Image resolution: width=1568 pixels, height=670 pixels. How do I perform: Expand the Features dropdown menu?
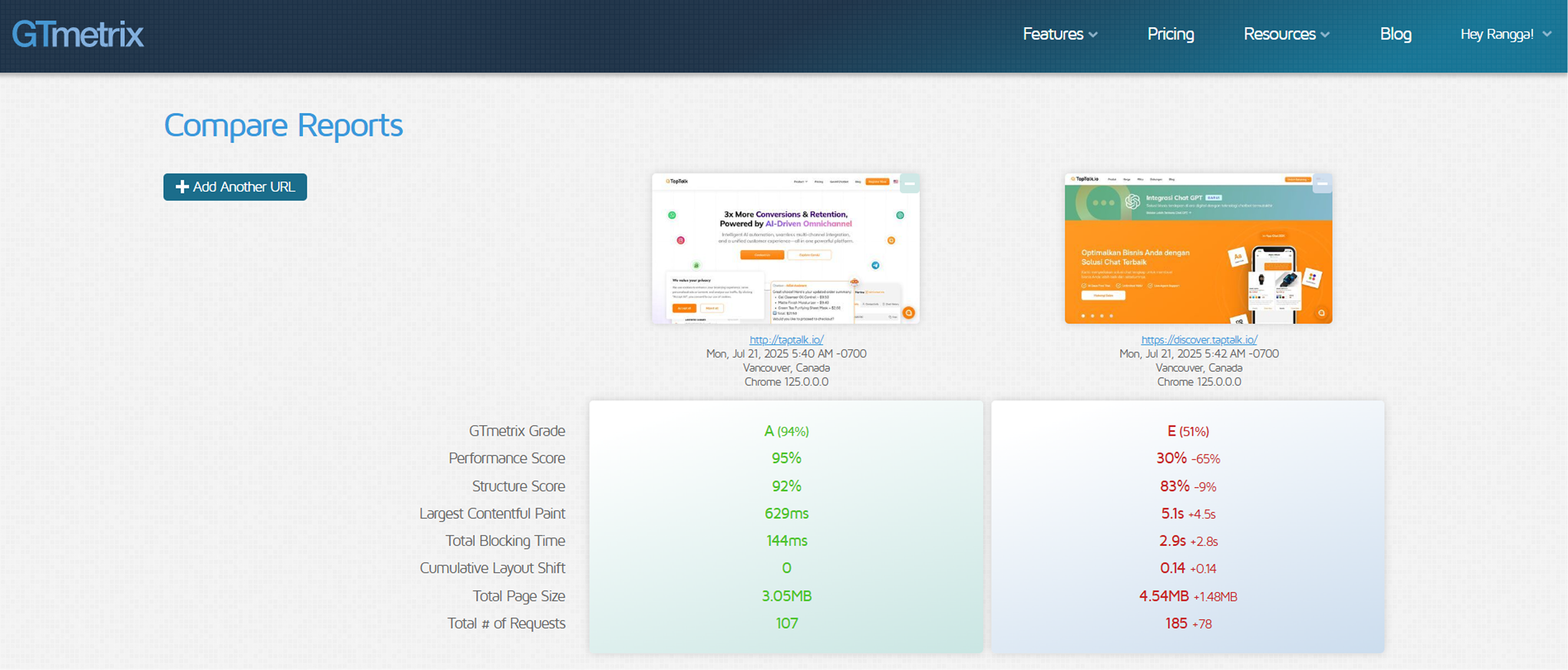point(1059,34)
